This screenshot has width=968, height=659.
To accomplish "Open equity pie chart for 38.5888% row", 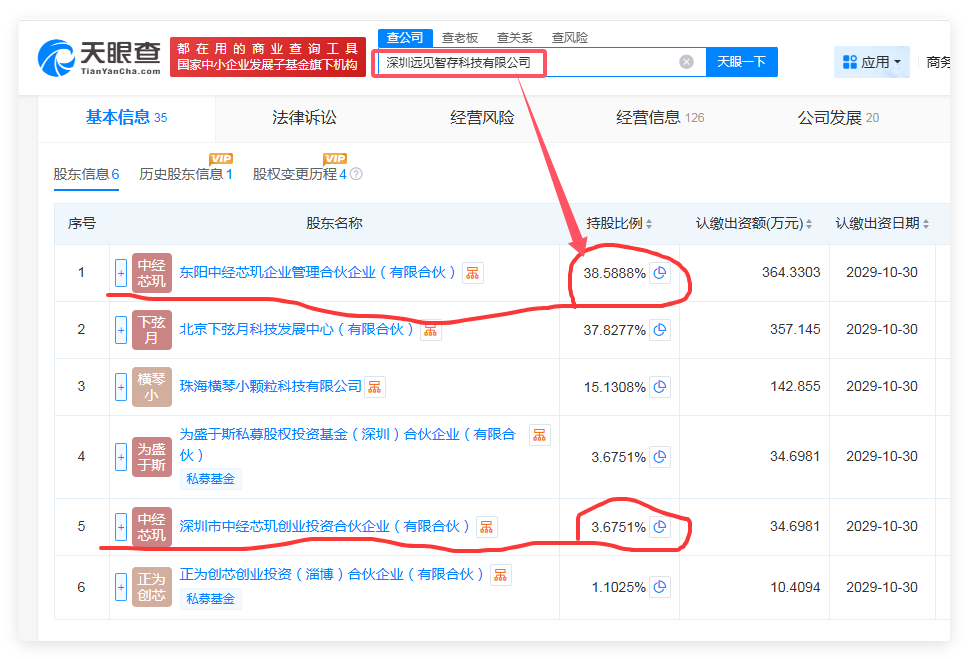I will (660, 273).
